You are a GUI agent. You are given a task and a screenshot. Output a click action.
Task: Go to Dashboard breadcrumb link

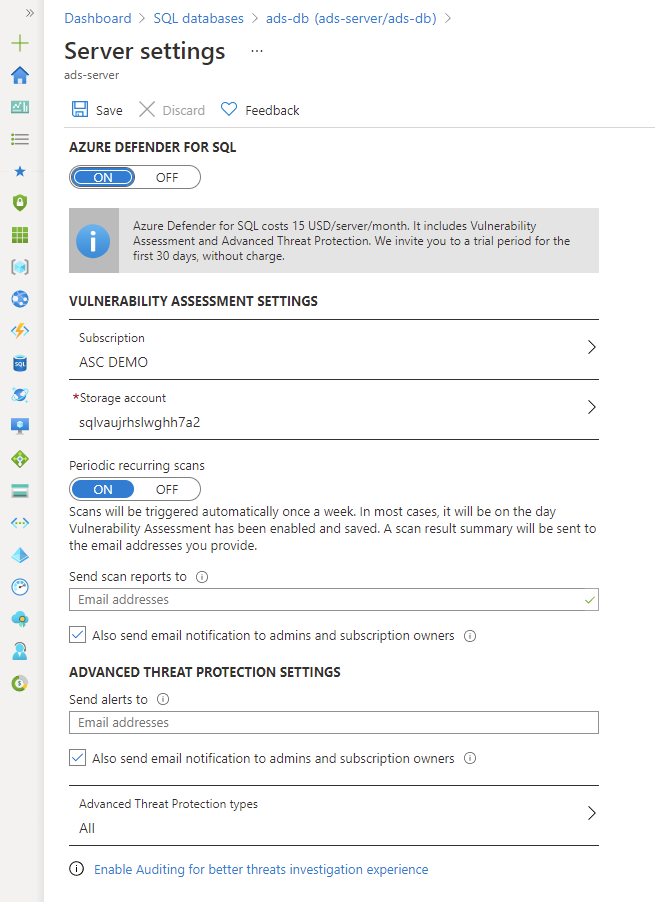coord(98,18)
